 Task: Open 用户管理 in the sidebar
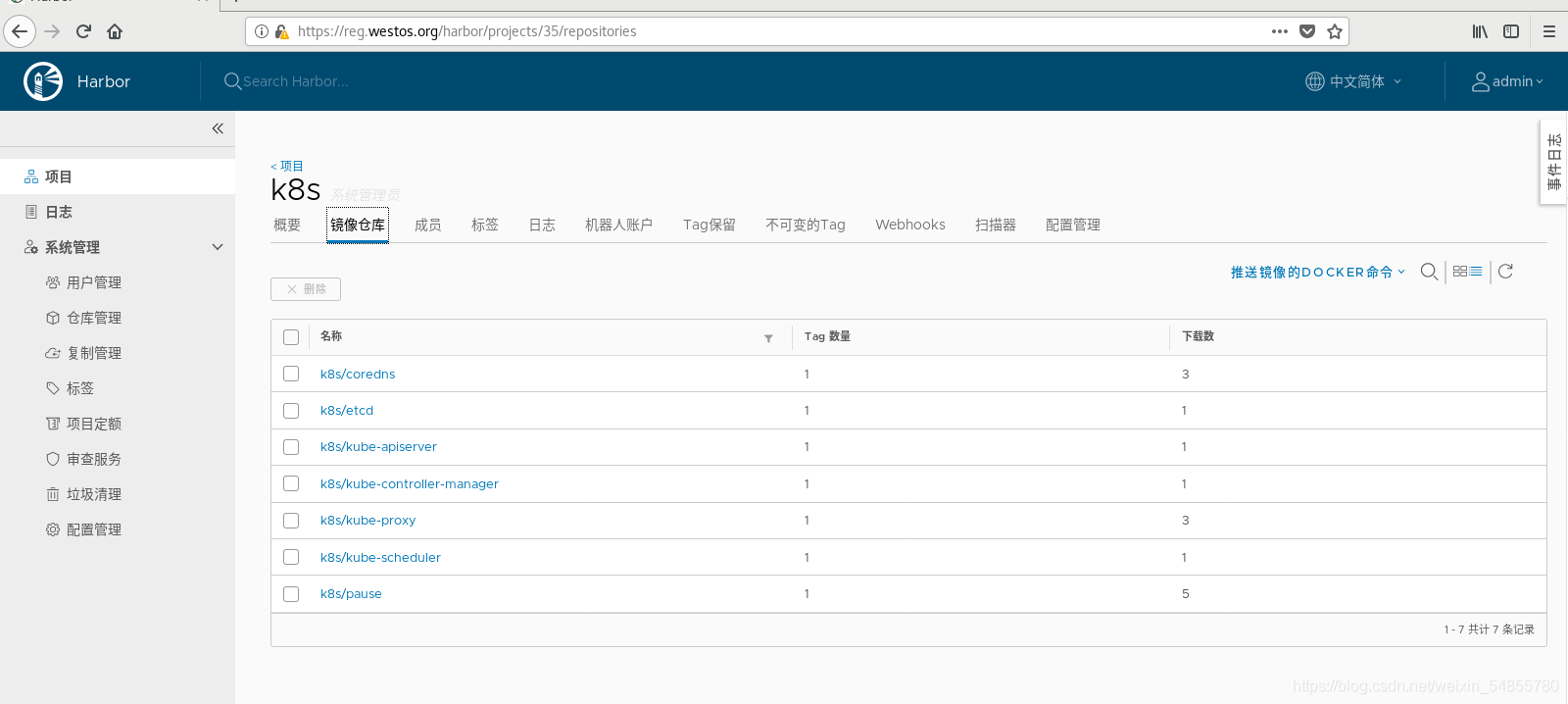point(94,282)
